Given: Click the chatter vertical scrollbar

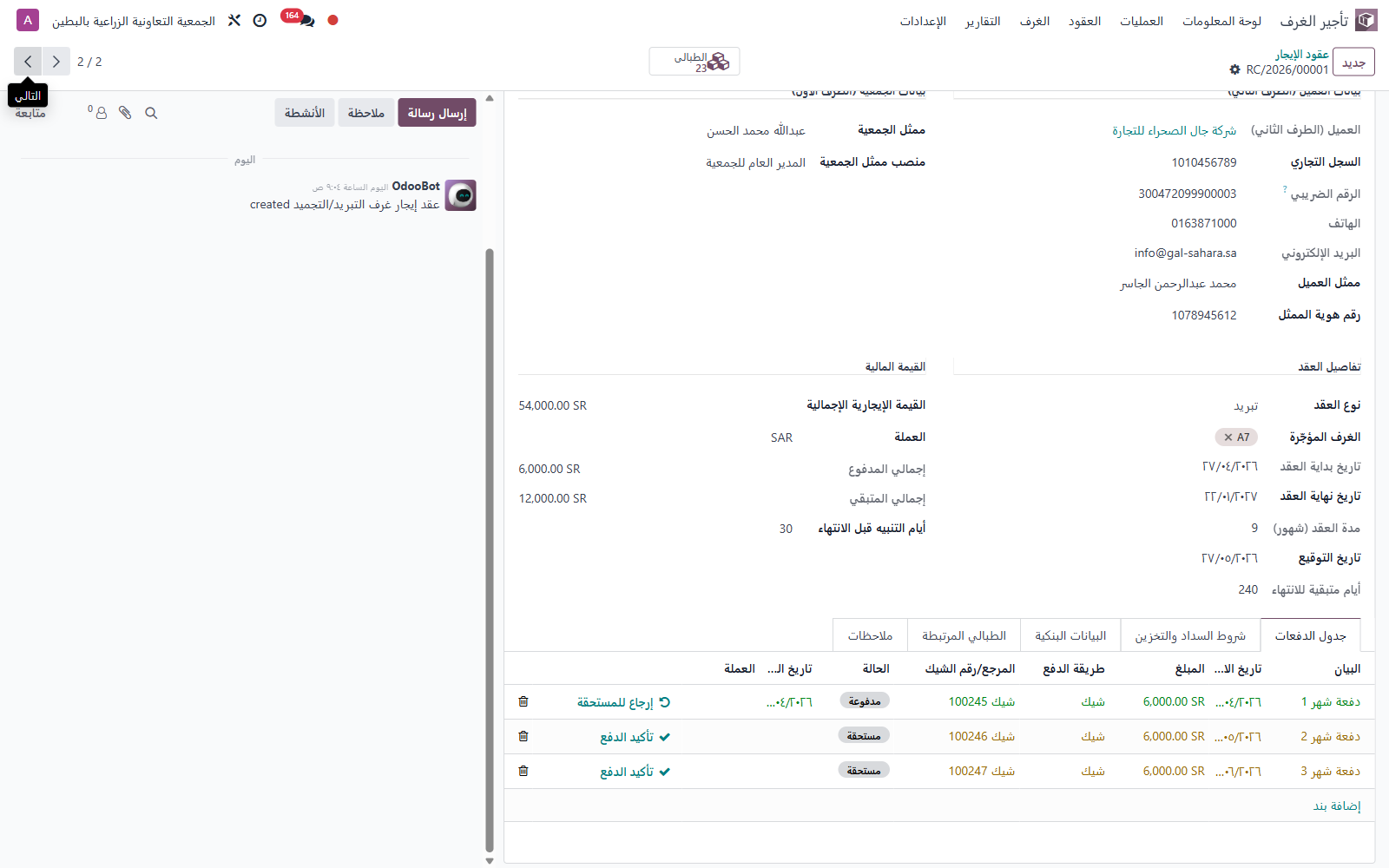Looking at the screenshot, I should [490, 552].
